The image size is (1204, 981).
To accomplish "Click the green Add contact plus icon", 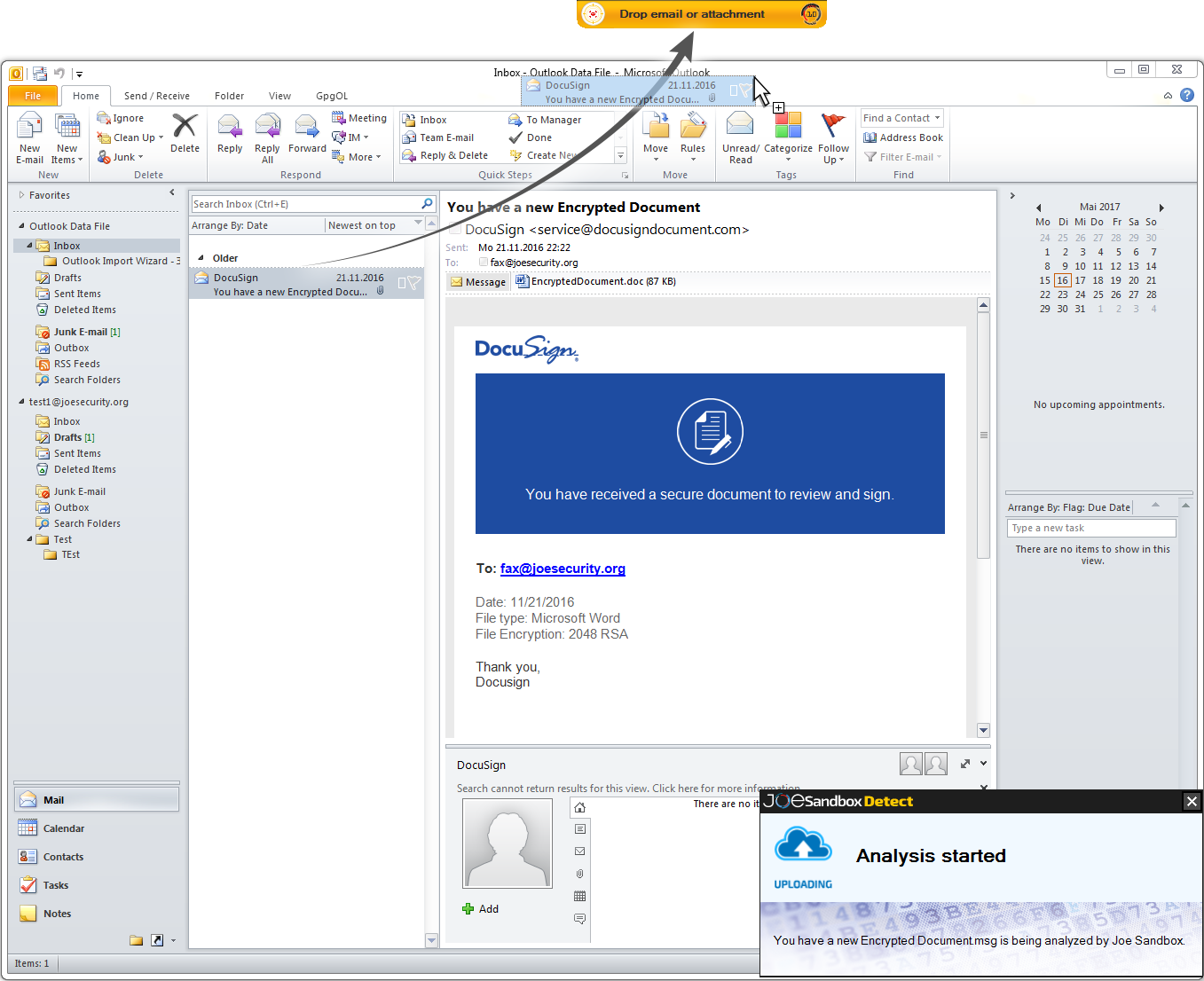I will (468, 908).
